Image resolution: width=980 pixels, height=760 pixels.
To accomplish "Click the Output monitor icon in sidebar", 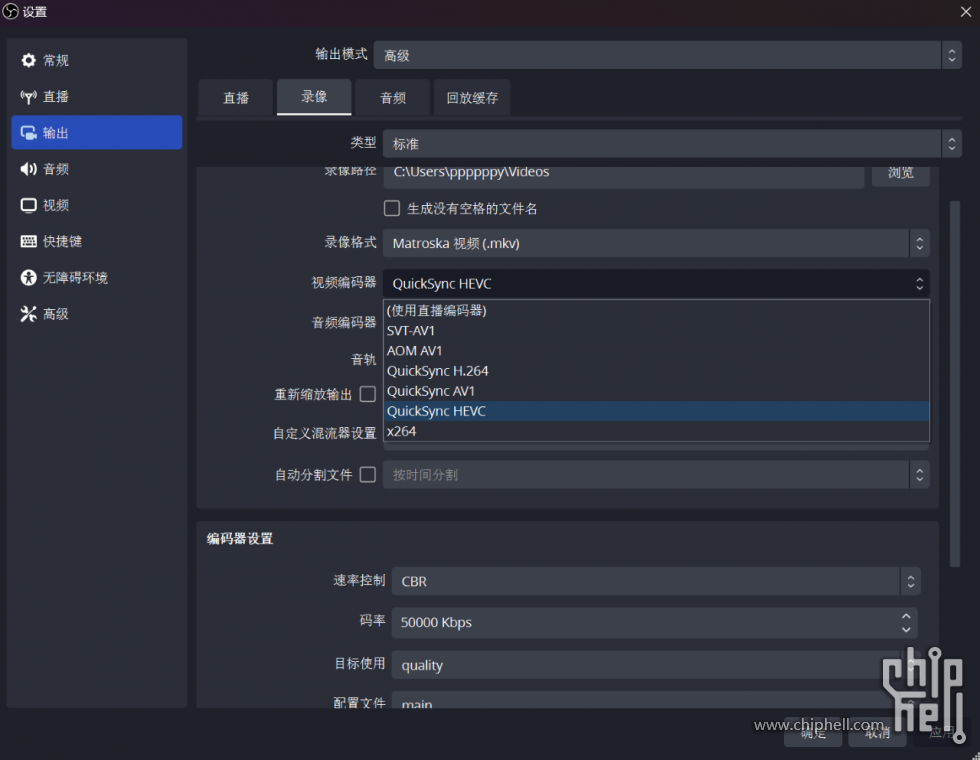I will click(29, 132).
